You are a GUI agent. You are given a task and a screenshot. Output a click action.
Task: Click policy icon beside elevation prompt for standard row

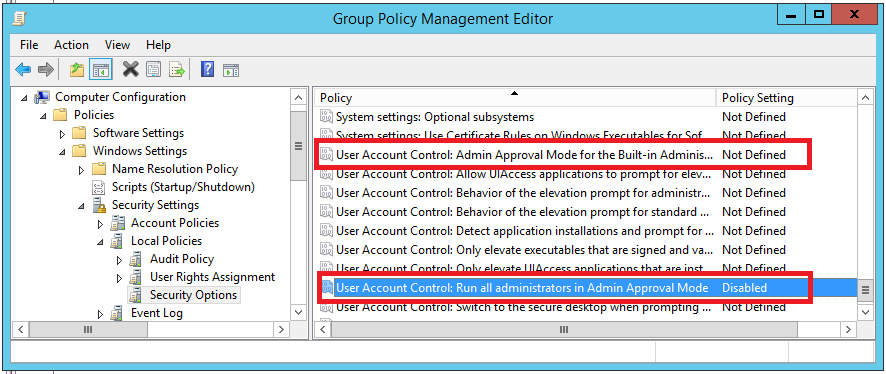[x=327, y=212]
